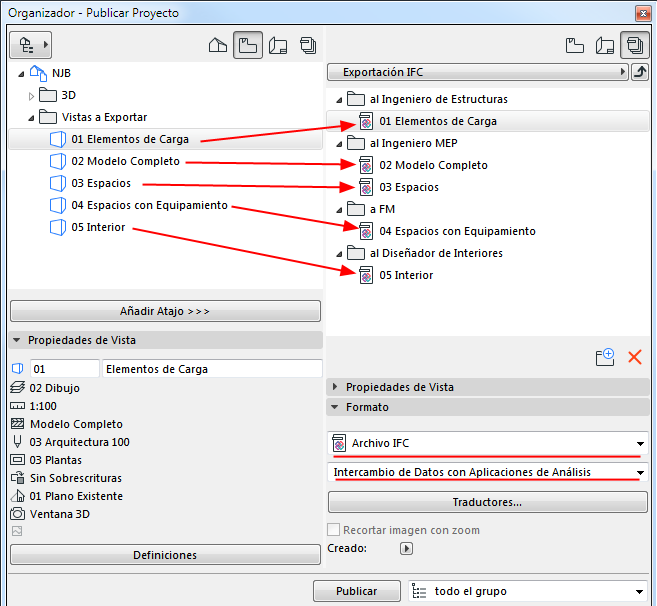657x606 pixels.
Task: Select view 05 Interior in left tree
Action: pos(87,227)
